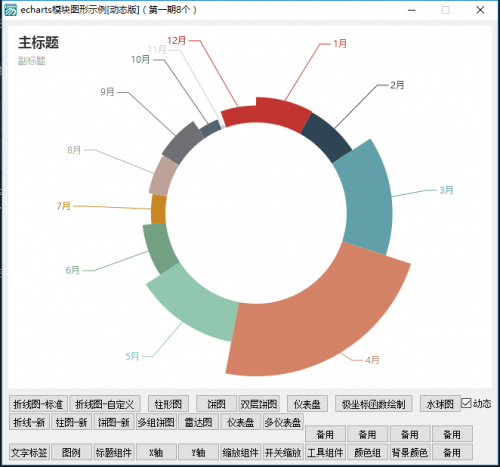This screenshot has height=467, width=500.
Task: Select the 饼图 button
Action: 216,404
